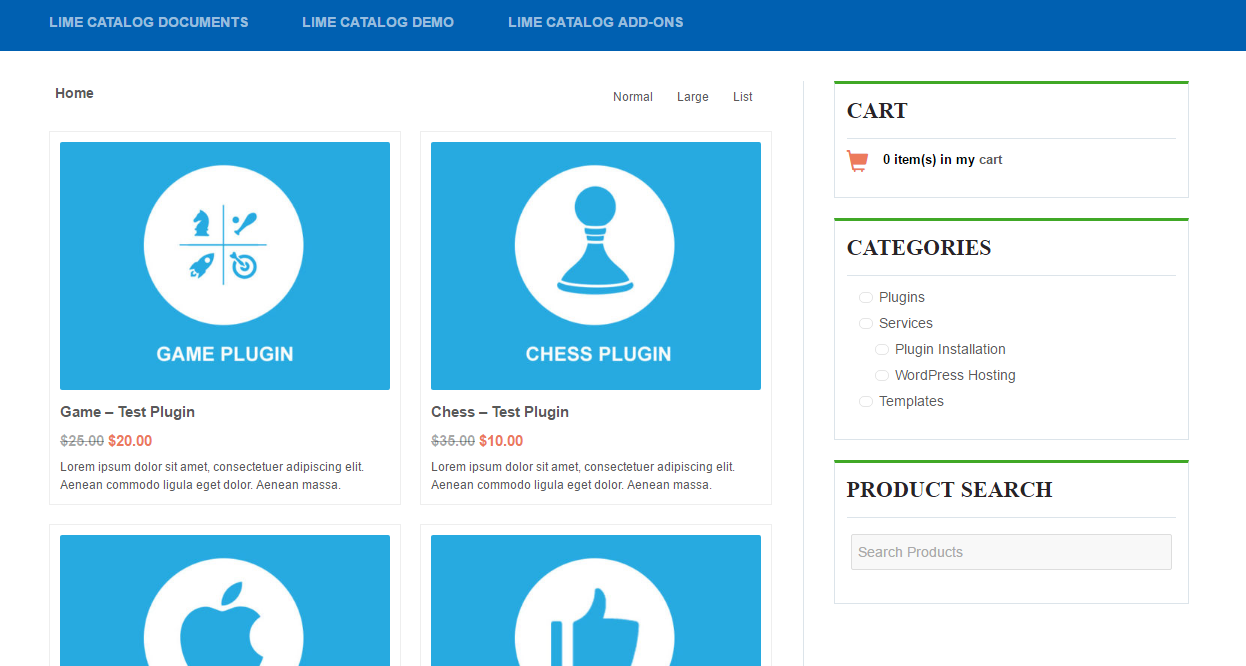Click the Categories widget heading
Image resolution: width=1246 pixels, height=666 pixels.
pyautogui.click(x=919, y=248)
